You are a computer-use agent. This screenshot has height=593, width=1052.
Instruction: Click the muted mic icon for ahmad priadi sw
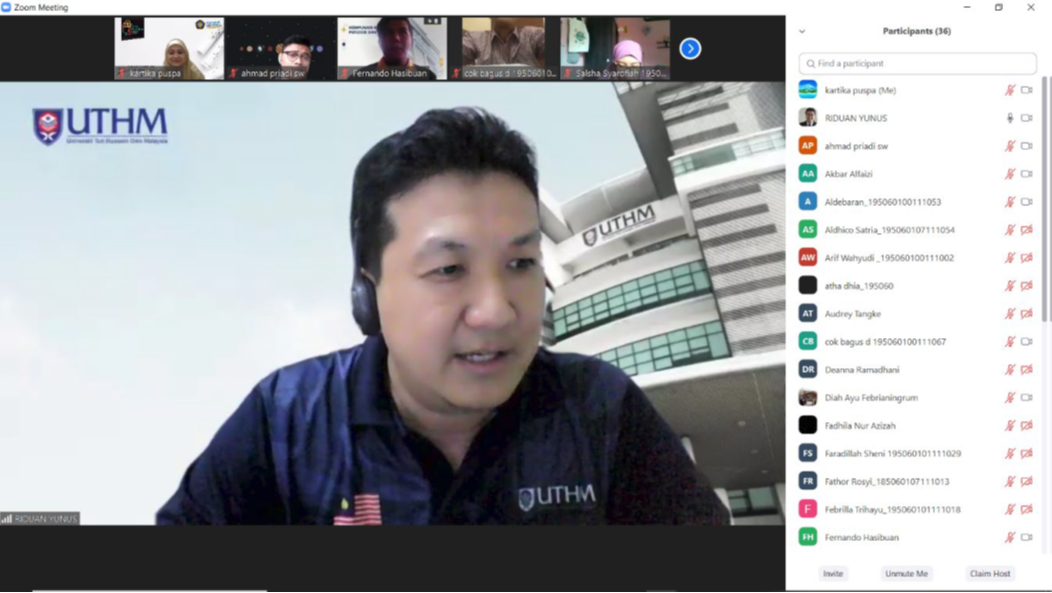coord(1010,146)
